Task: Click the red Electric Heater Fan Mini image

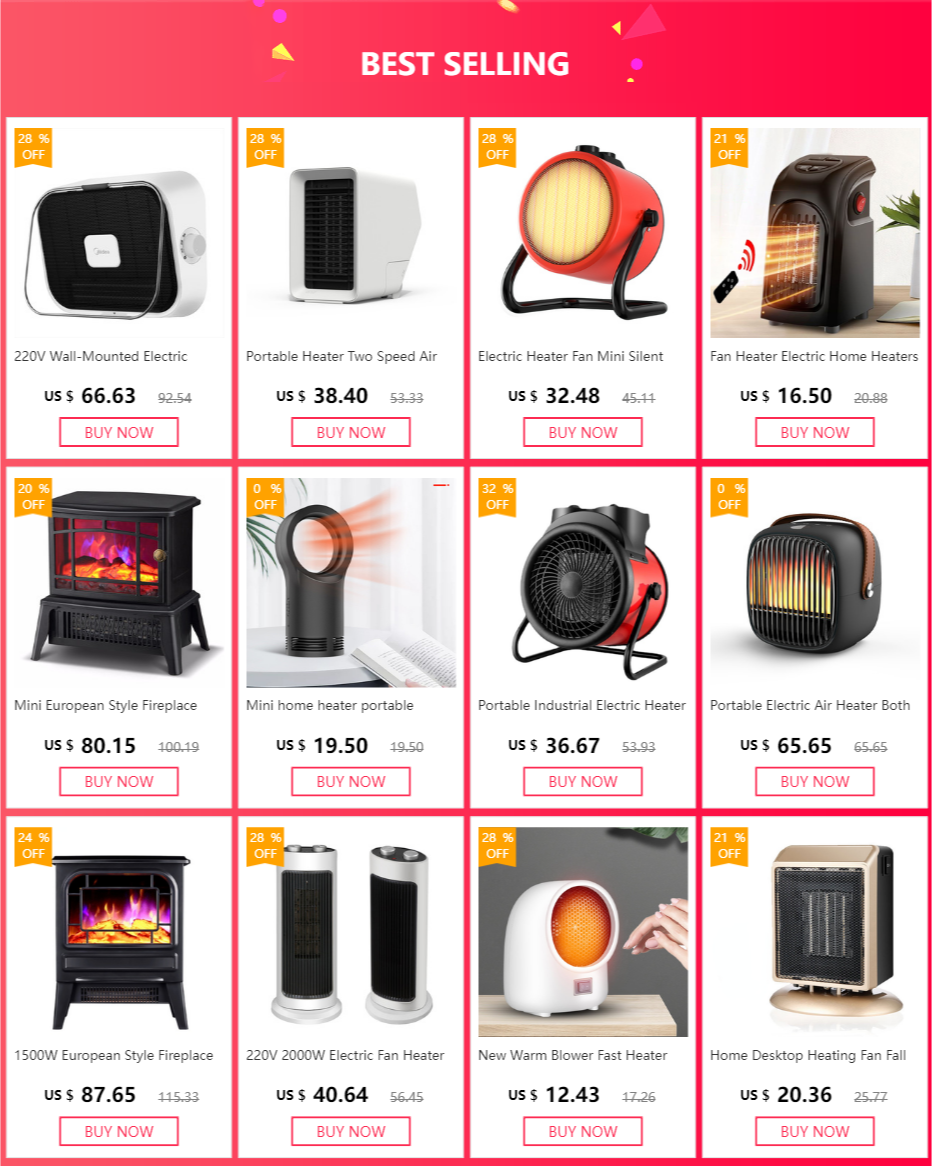Action: 583,233
